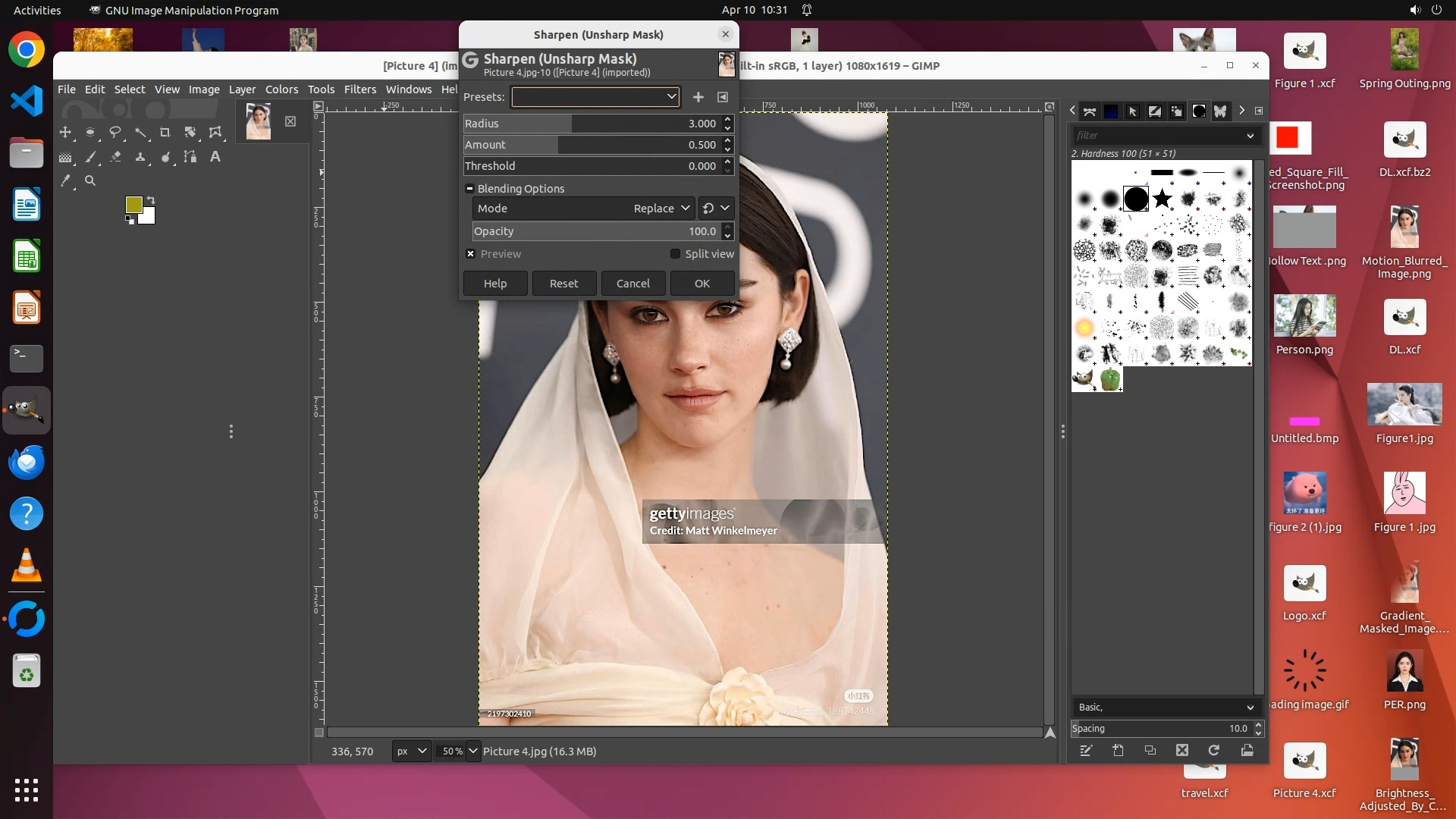Choose the Color Picker eyedropper tool

(x=66, y=180)
